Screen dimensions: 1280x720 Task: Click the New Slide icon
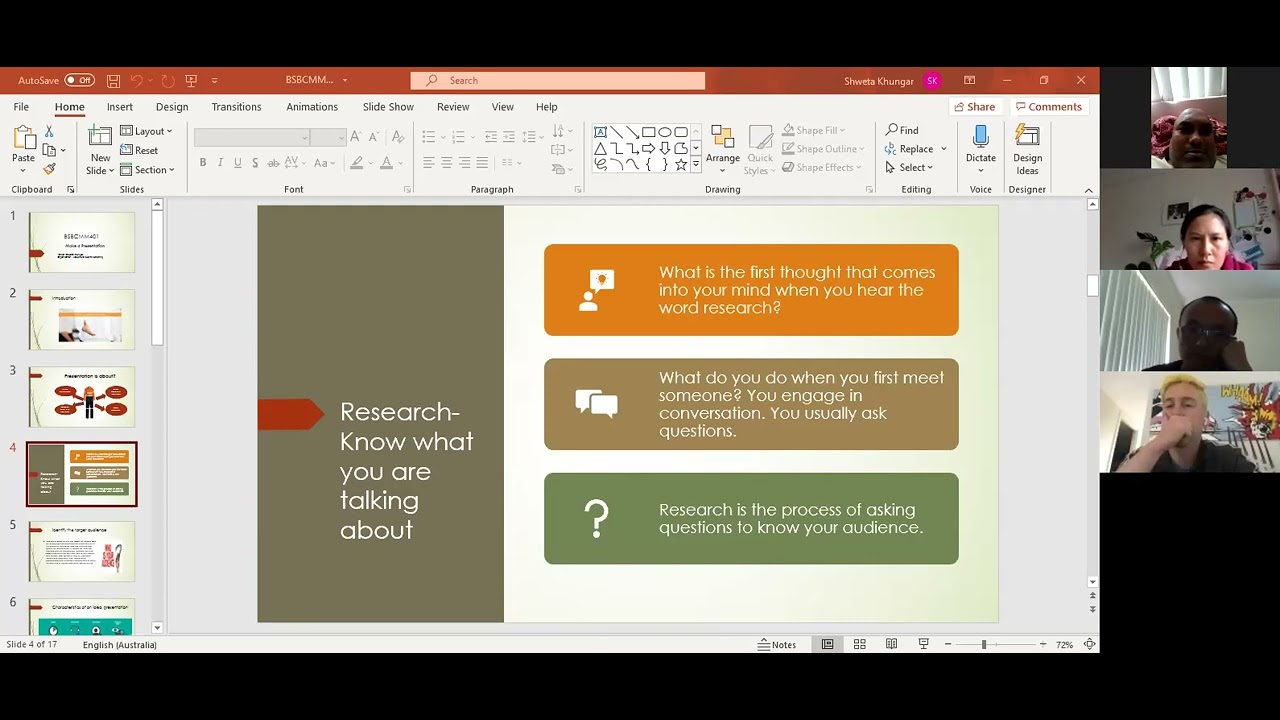pyautogui.click(x=100, y=138)
